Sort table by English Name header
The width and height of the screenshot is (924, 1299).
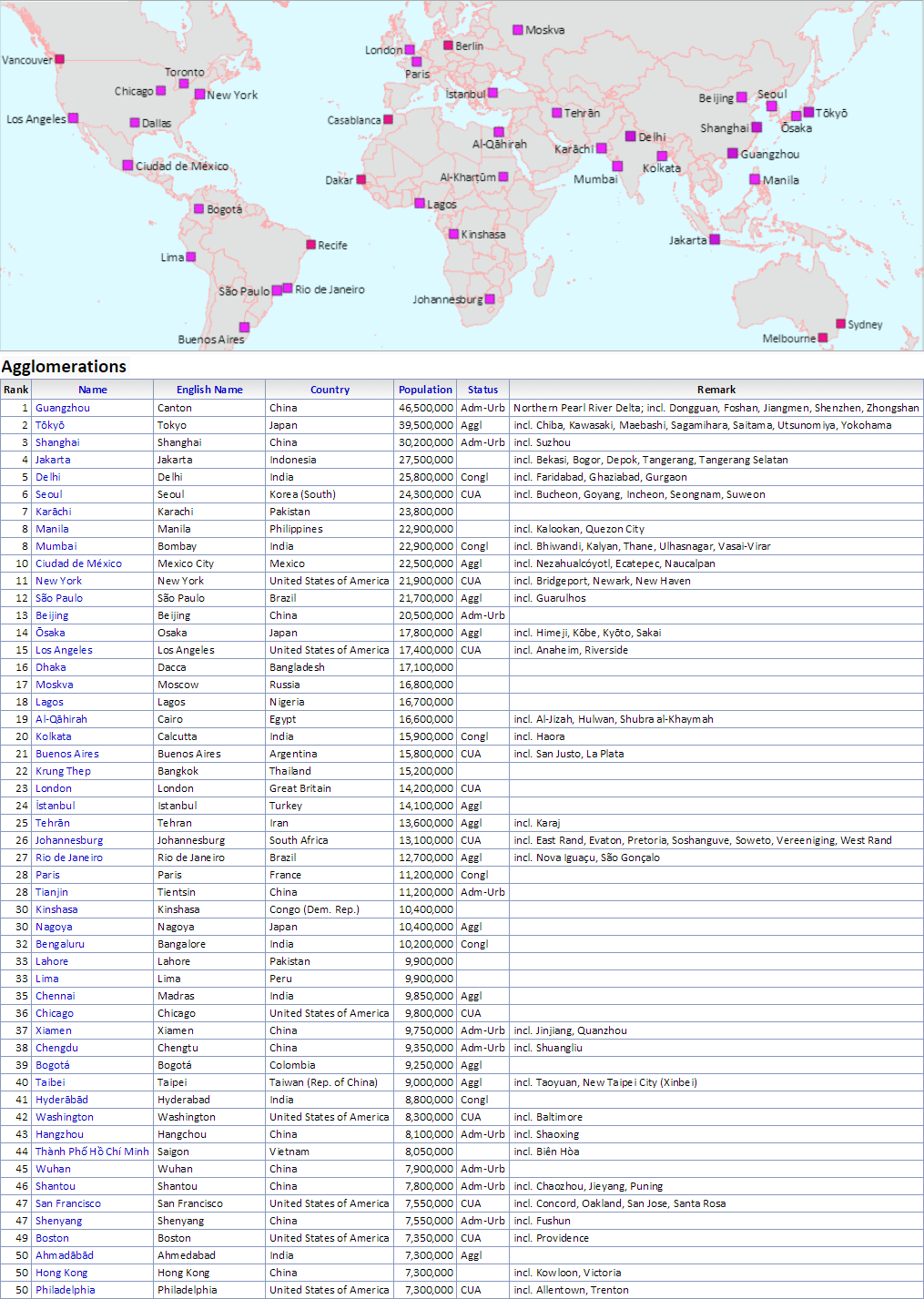click(x=209, y=390)
